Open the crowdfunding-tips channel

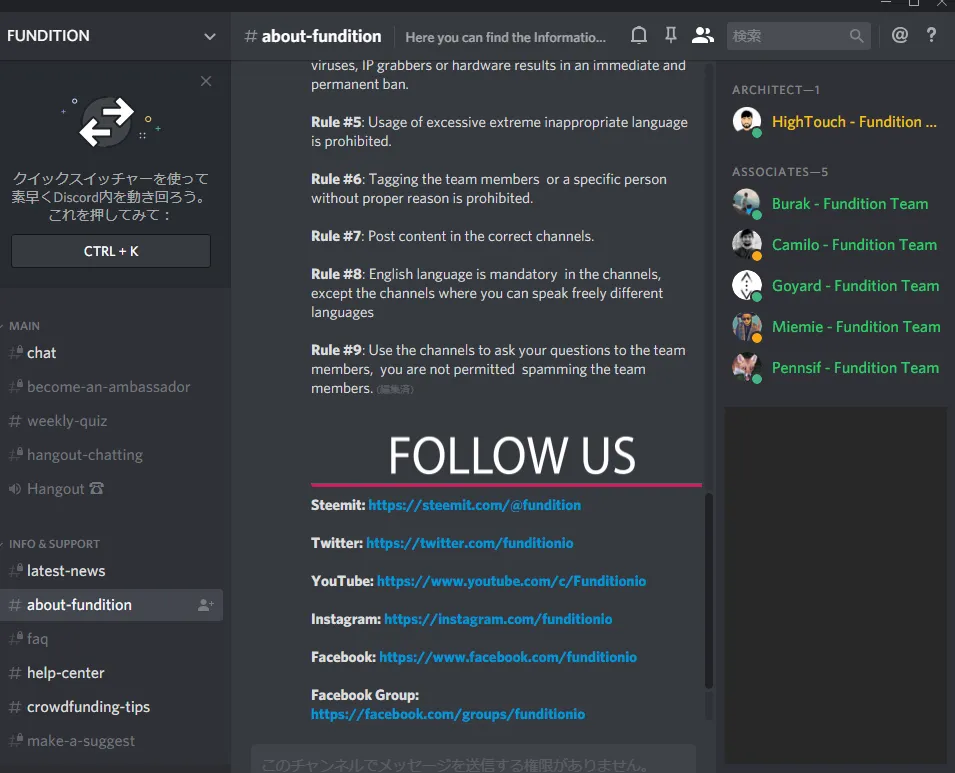(x=111, y=707)
